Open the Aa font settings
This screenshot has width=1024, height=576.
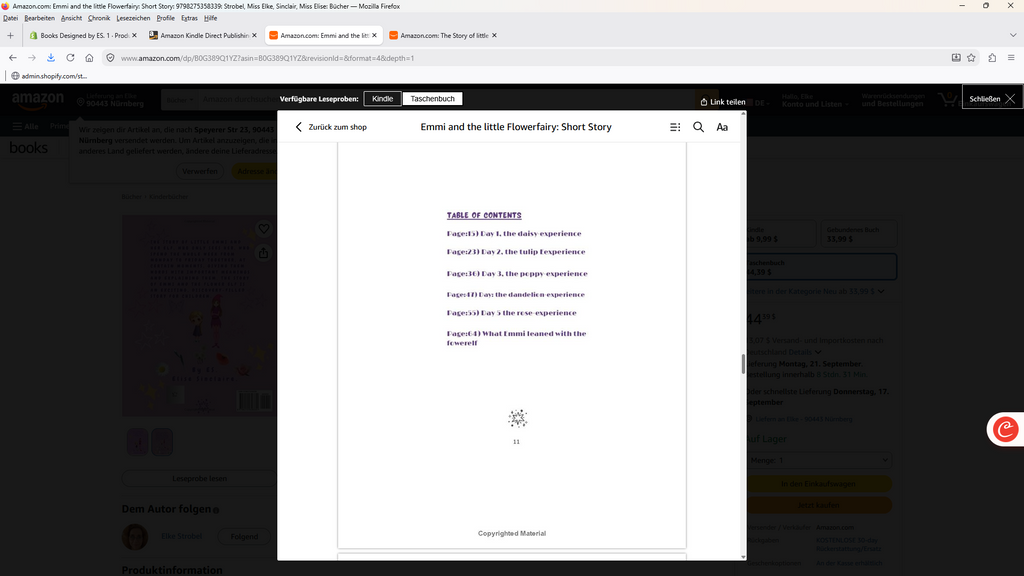click(x=722, y=127)
